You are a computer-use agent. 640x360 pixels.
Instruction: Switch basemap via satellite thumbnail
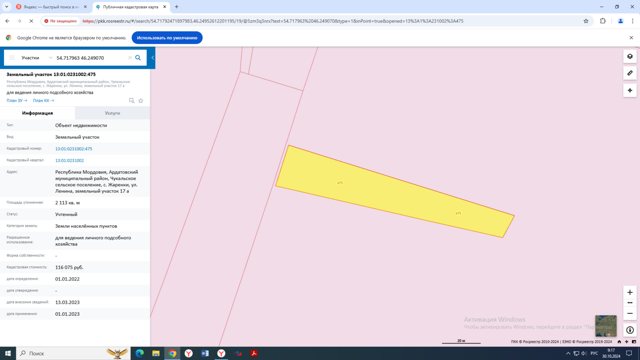pos(606,325)
